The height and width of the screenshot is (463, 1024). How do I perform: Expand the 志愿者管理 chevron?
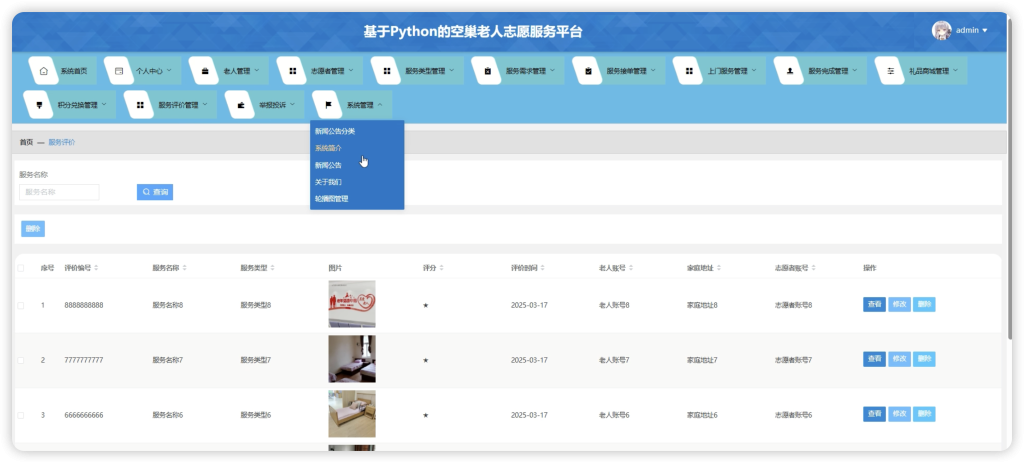351,70
